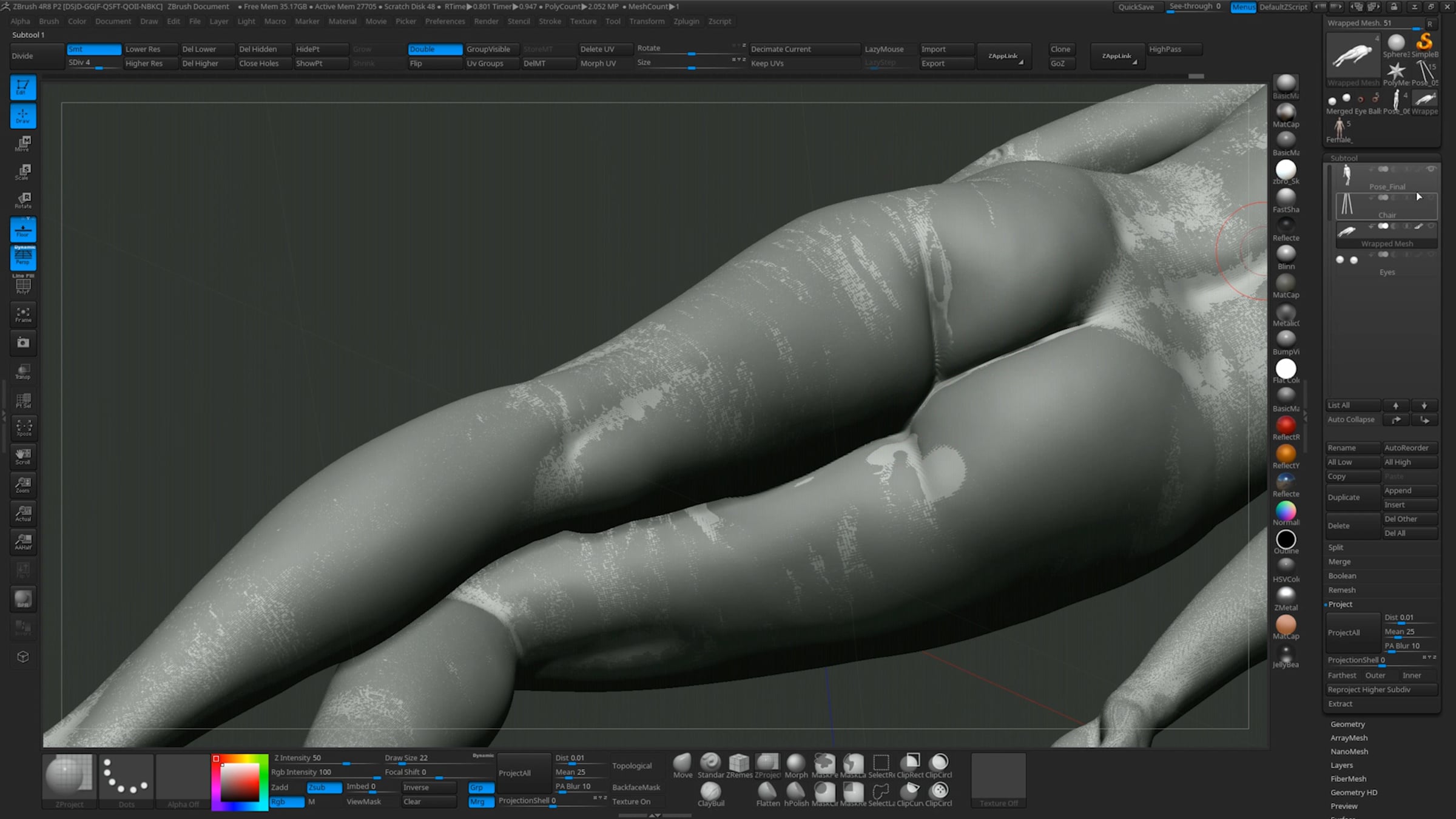The width and height of the screenshot is (1456, 819).
Task: Toggle Perspective distortion button
Action: tap(23, 257)
